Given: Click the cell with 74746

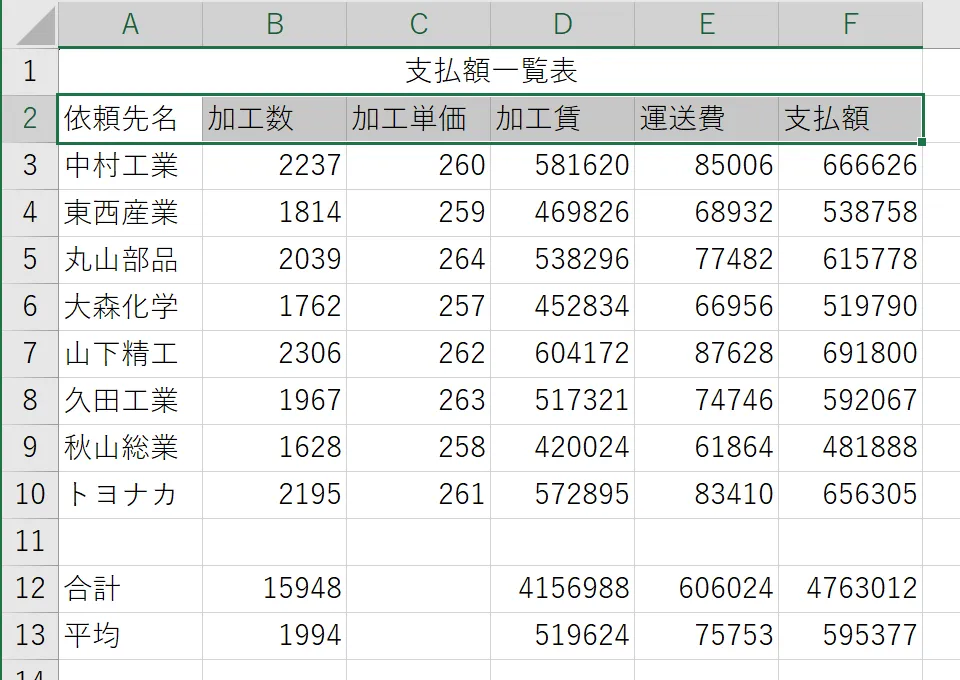Looking at the screenshot, I should click(707, 400).
